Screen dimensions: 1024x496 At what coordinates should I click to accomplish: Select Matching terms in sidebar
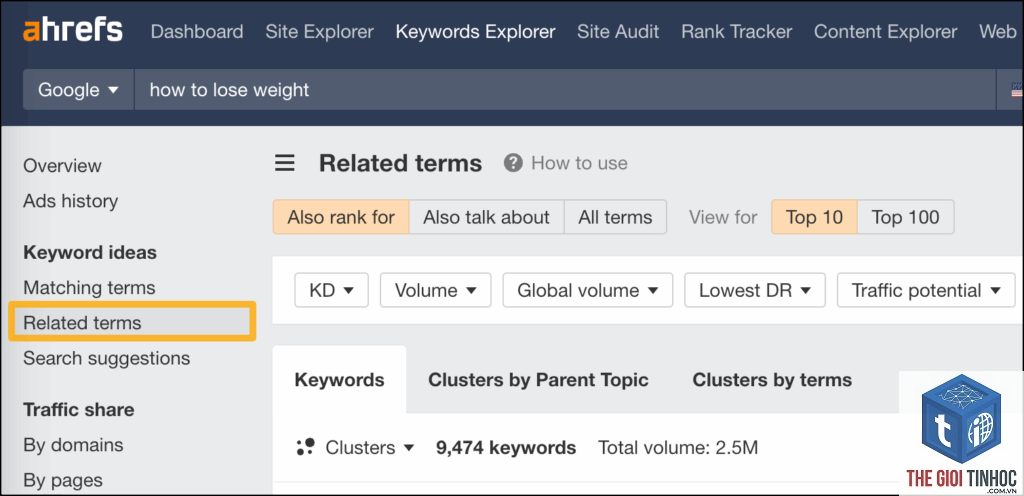89,288
